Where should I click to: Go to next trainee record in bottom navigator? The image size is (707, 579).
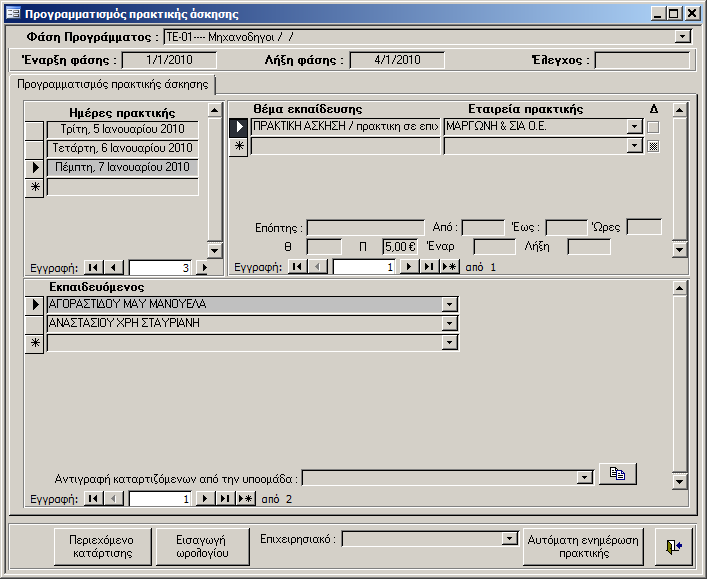pos(204,498)
